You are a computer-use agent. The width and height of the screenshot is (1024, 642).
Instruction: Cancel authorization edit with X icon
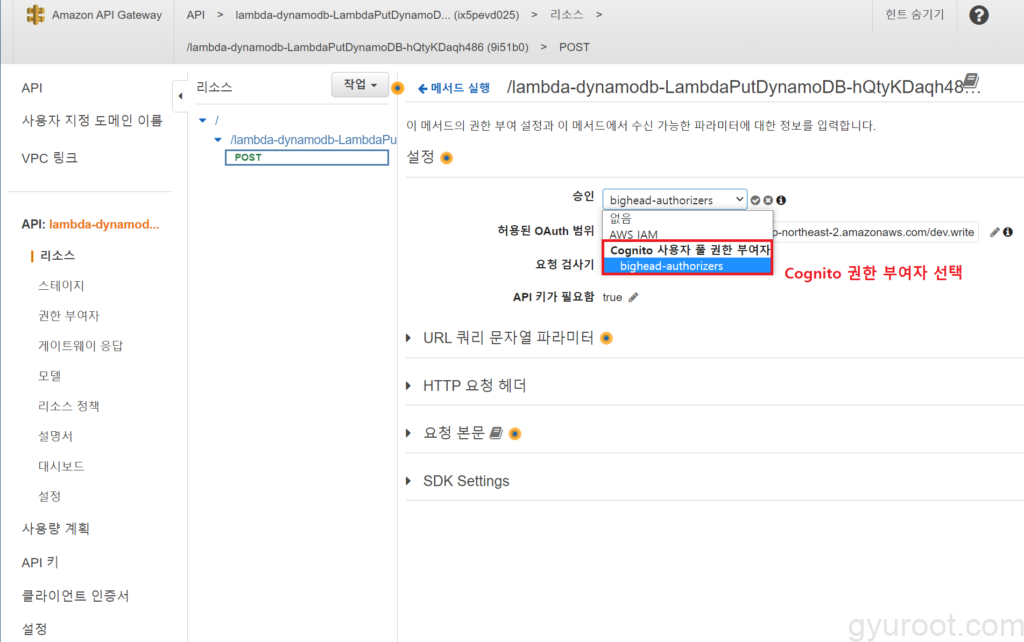(x=768, y=200)
